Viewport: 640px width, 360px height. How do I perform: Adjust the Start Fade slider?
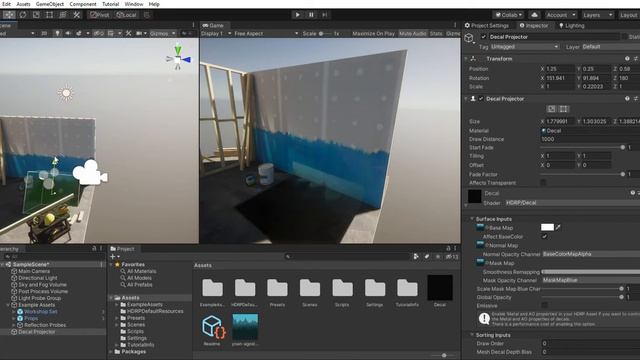coord(582,147)
